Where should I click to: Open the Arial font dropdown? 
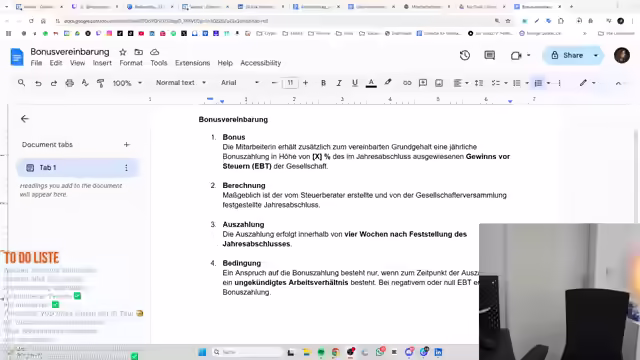(x=240, y=82)
